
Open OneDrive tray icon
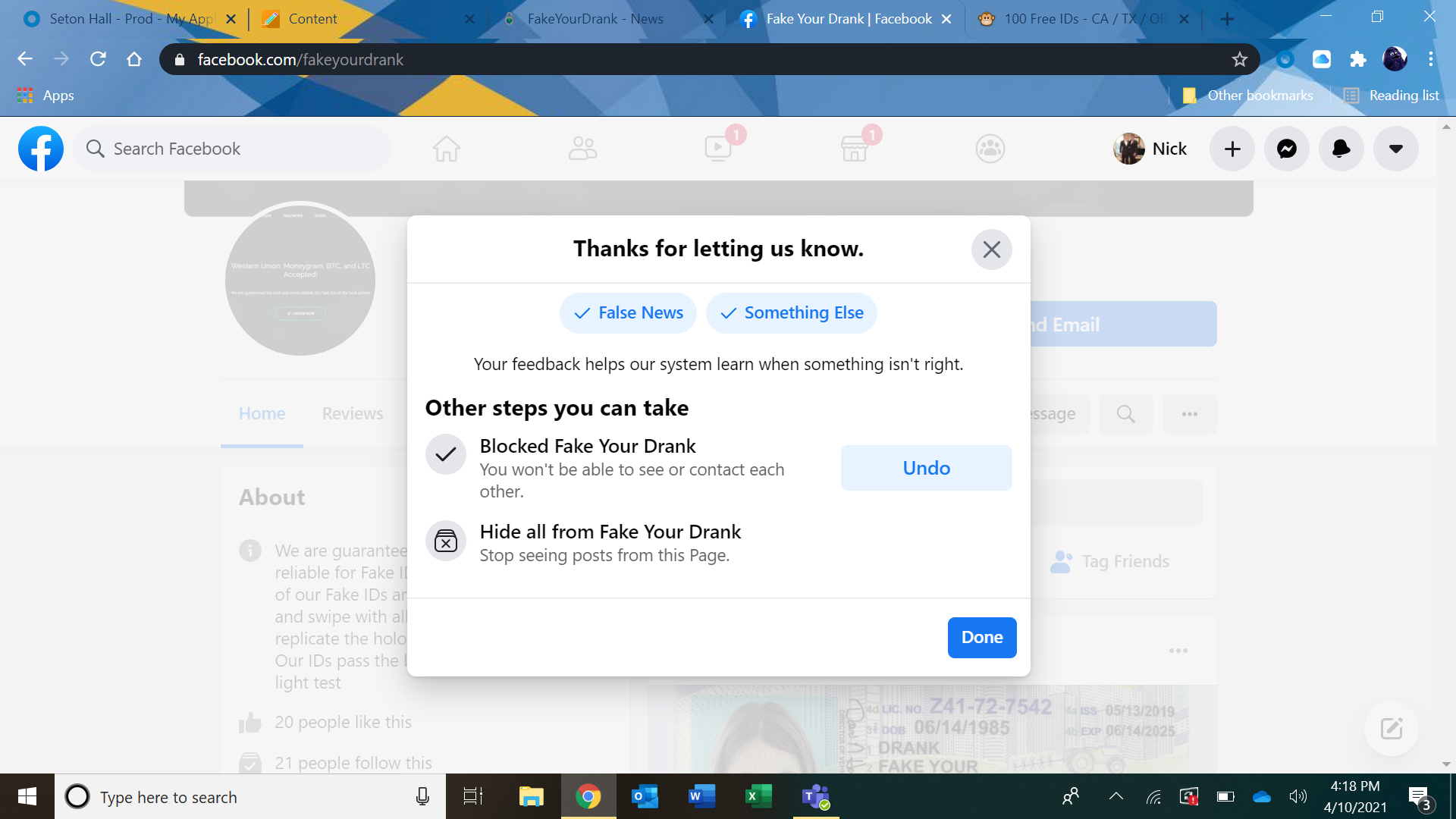coord(1261,796)
